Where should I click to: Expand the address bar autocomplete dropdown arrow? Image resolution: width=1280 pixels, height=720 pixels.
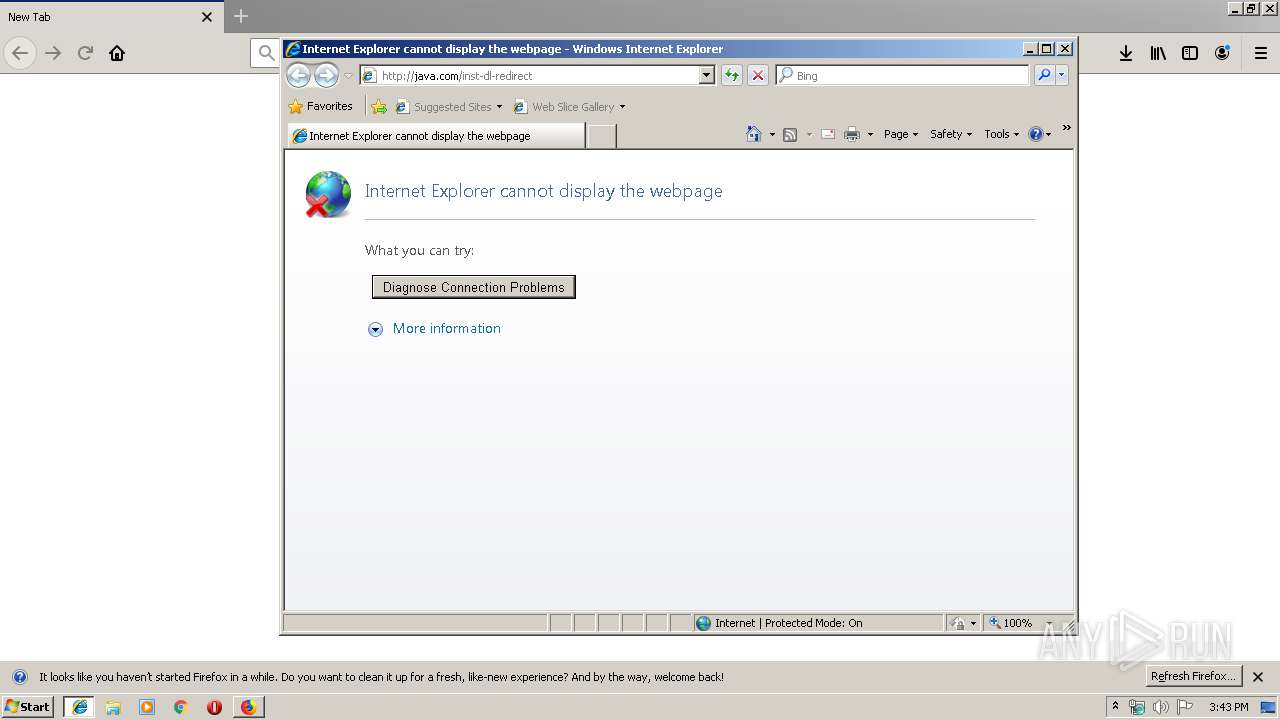click(707, 75)
